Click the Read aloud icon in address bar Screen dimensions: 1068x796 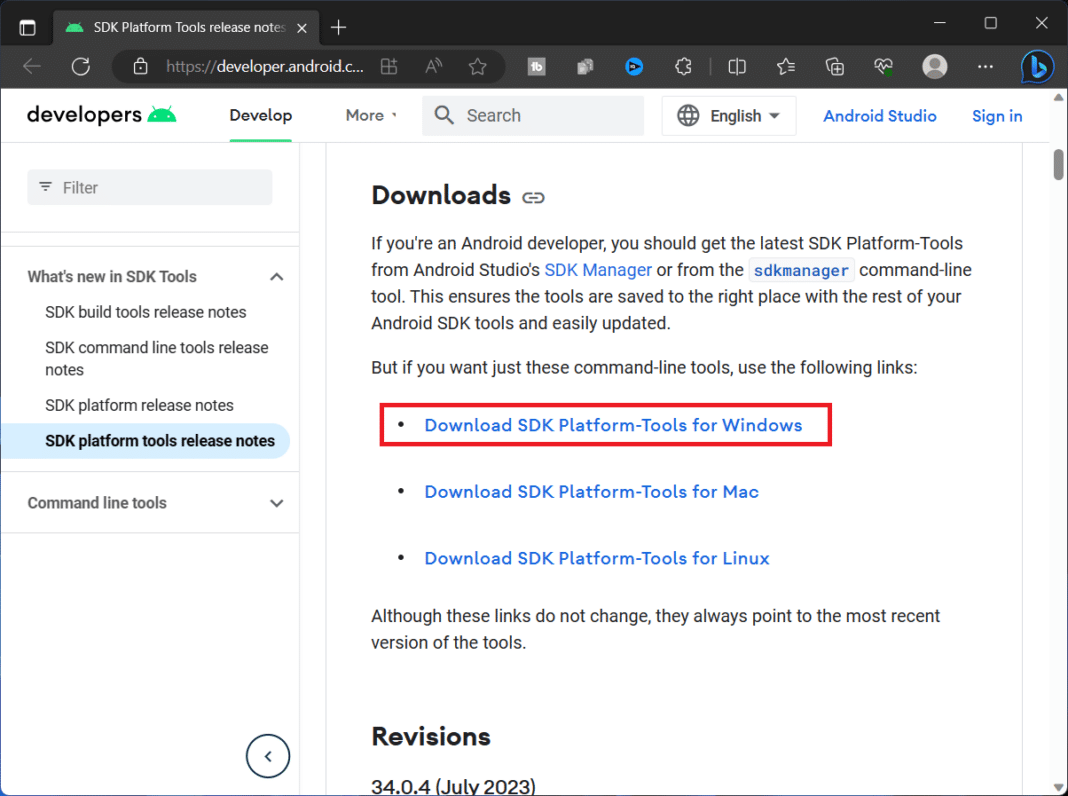432,66
